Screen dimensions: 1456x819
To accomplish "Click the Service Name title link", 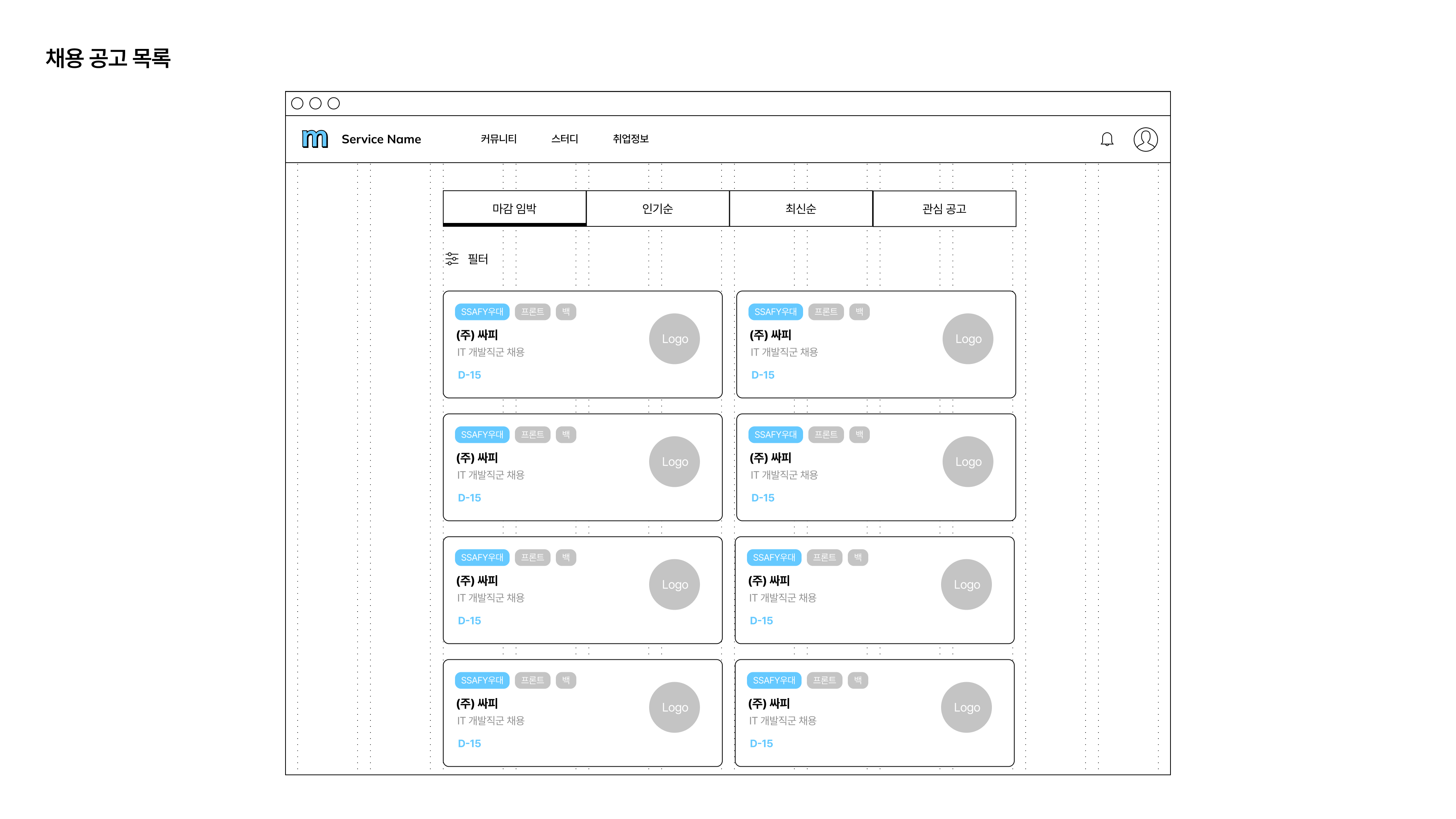I will [381, 139].
